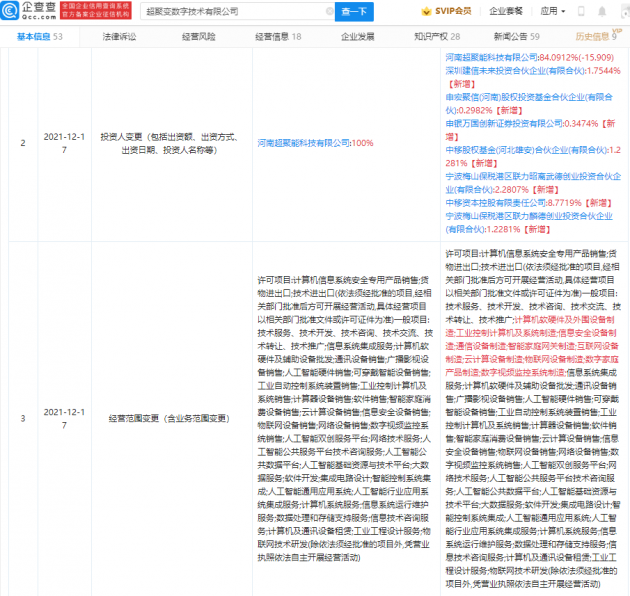Click the SVIP crown icon
630x596 pixels.
[426, 11]
